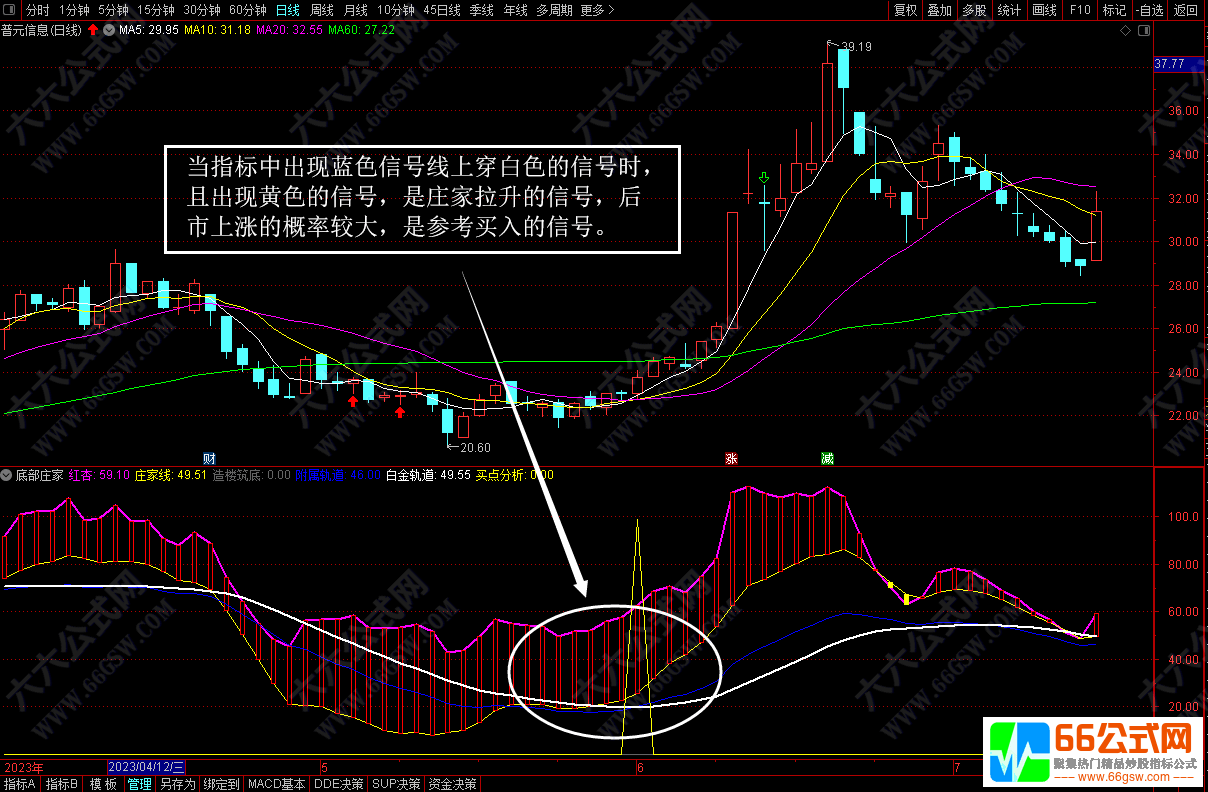Select the 月线 period
1208x792 pixels.
pos(355,10)
